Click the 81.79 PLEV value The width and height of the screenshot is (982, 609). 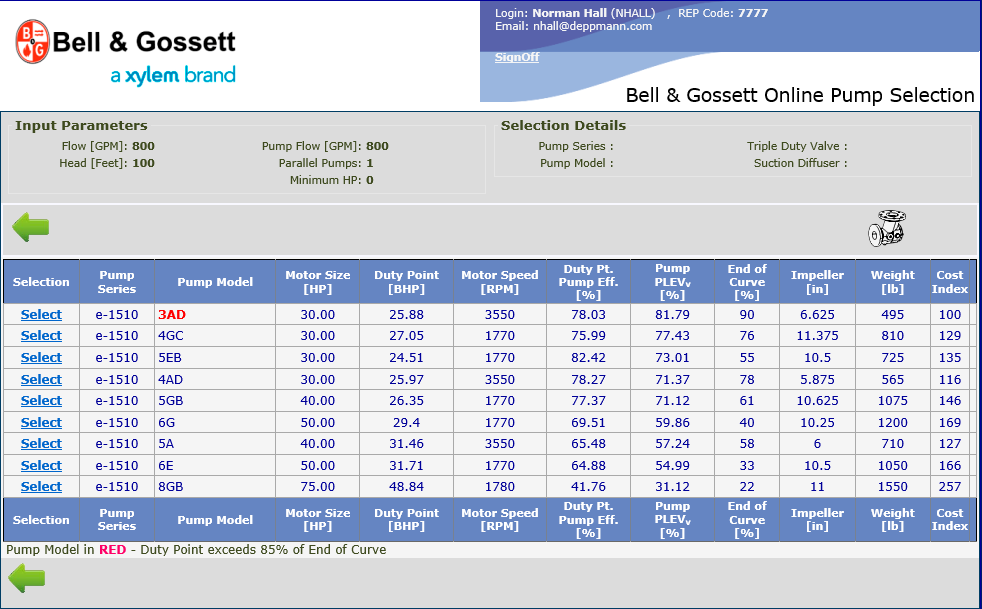click(672, 315)
